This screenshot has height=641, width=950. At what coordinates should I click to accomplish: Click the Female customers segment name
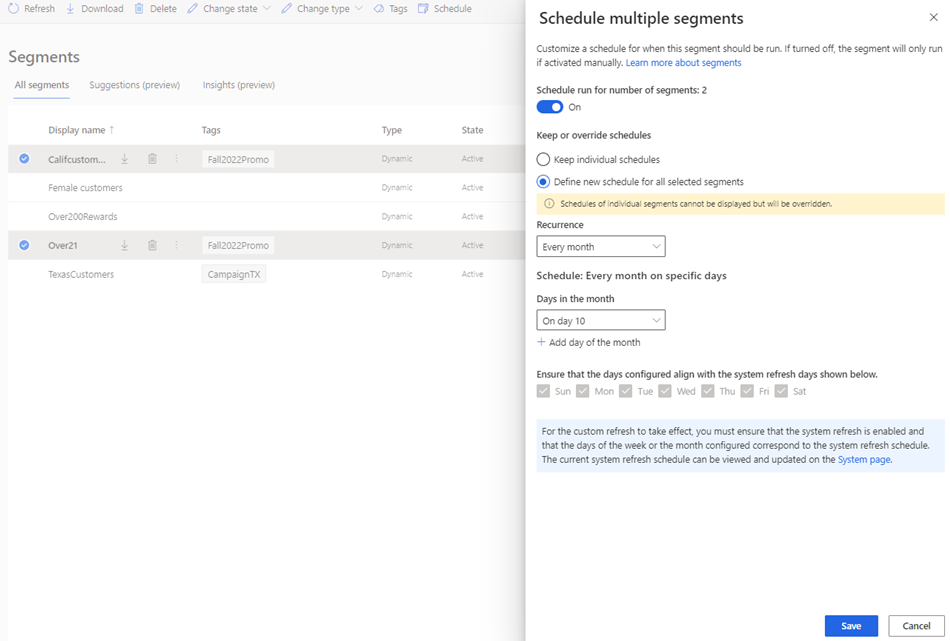[x=85, y=188]
